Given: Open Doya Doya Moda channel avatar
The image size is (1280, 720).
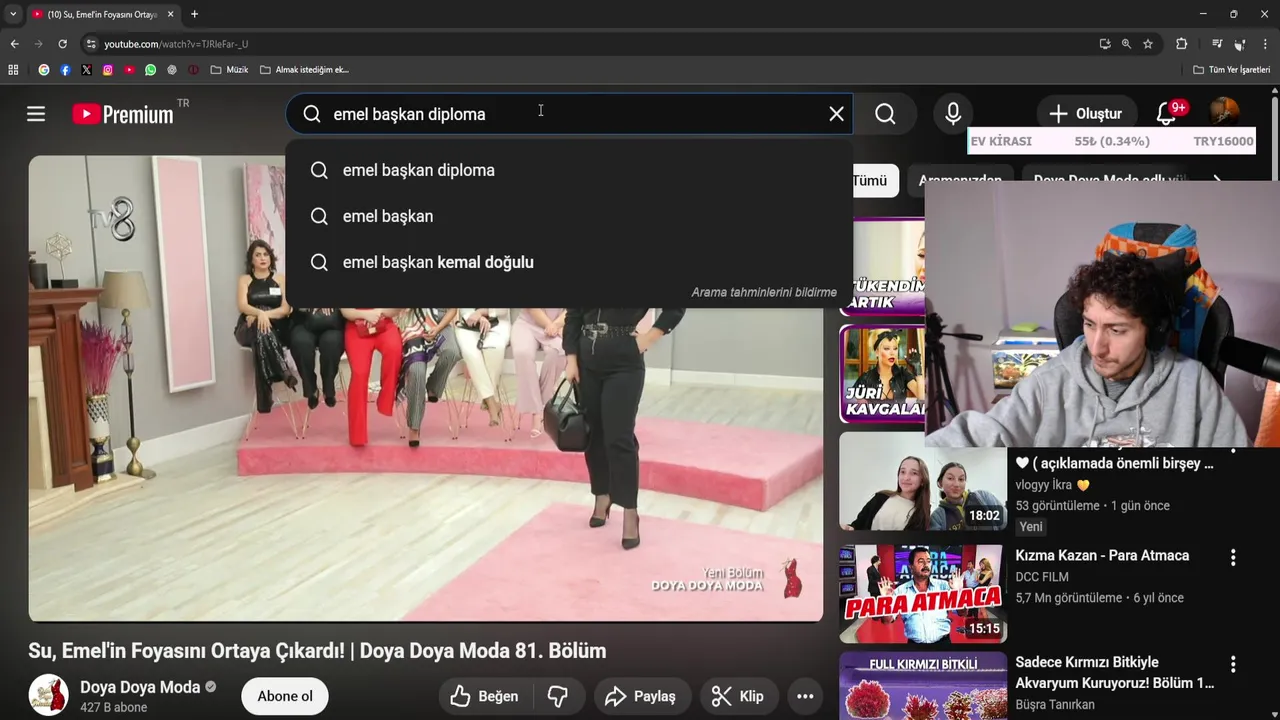Looking at the screenshot, I should click(48, 696).
